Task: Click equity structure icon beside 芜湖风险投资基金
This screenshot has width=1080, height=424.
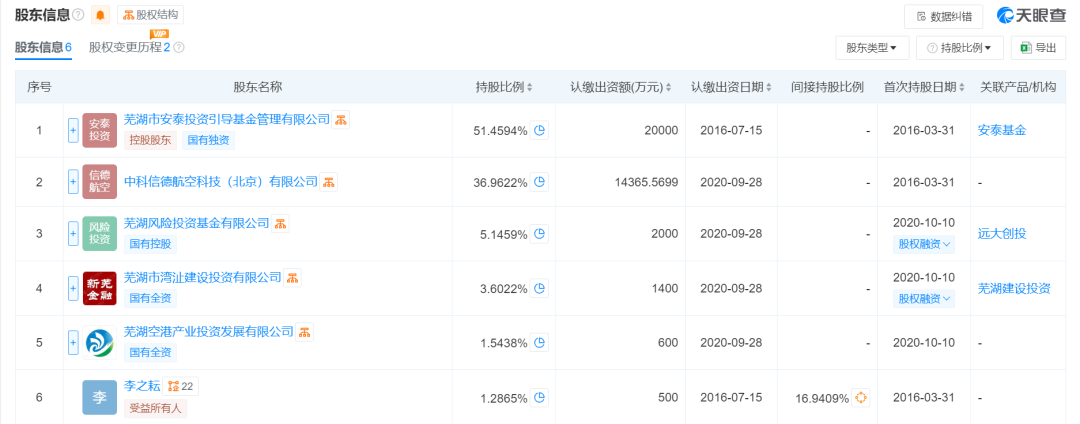Action: point(280,223)
